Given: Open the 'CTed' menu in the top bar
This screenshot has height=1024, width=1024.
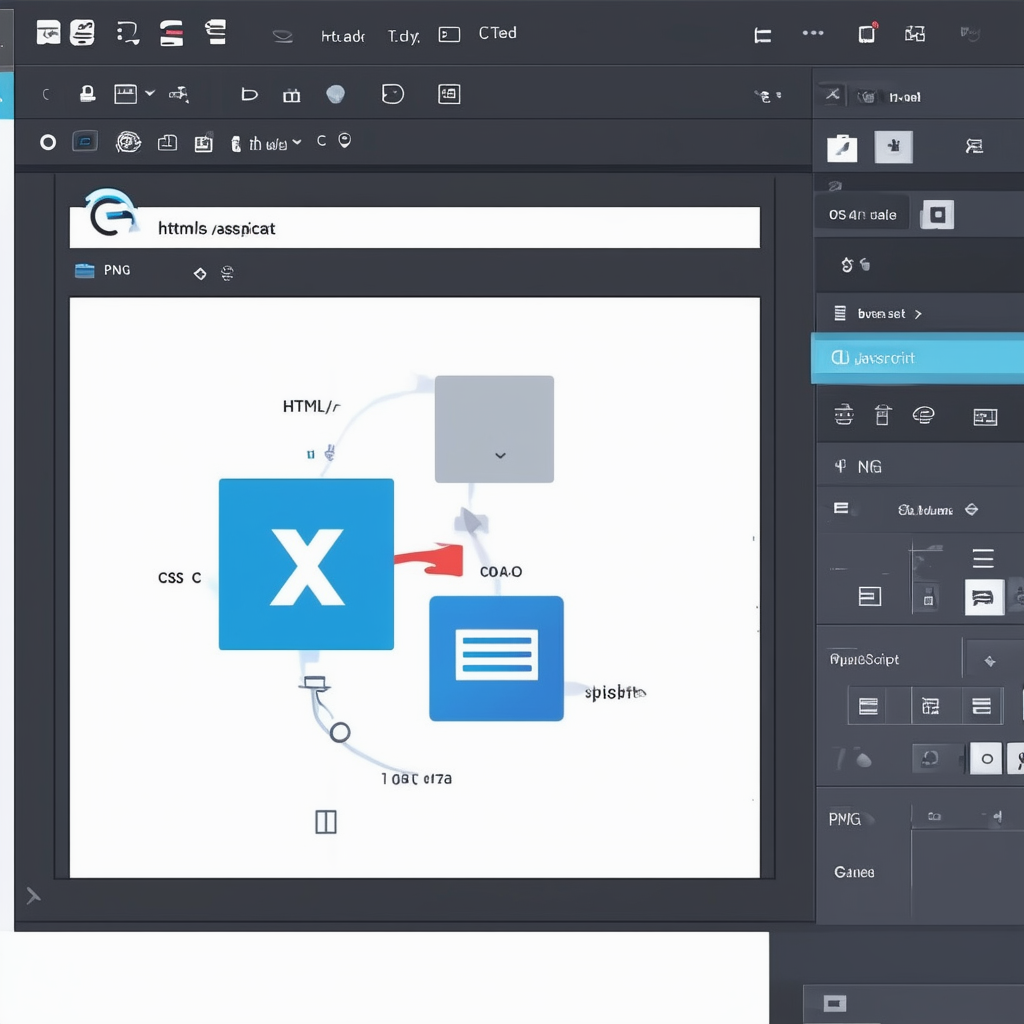Looking at the screenshot, I should pyautogui.click(x=497, y=33).
